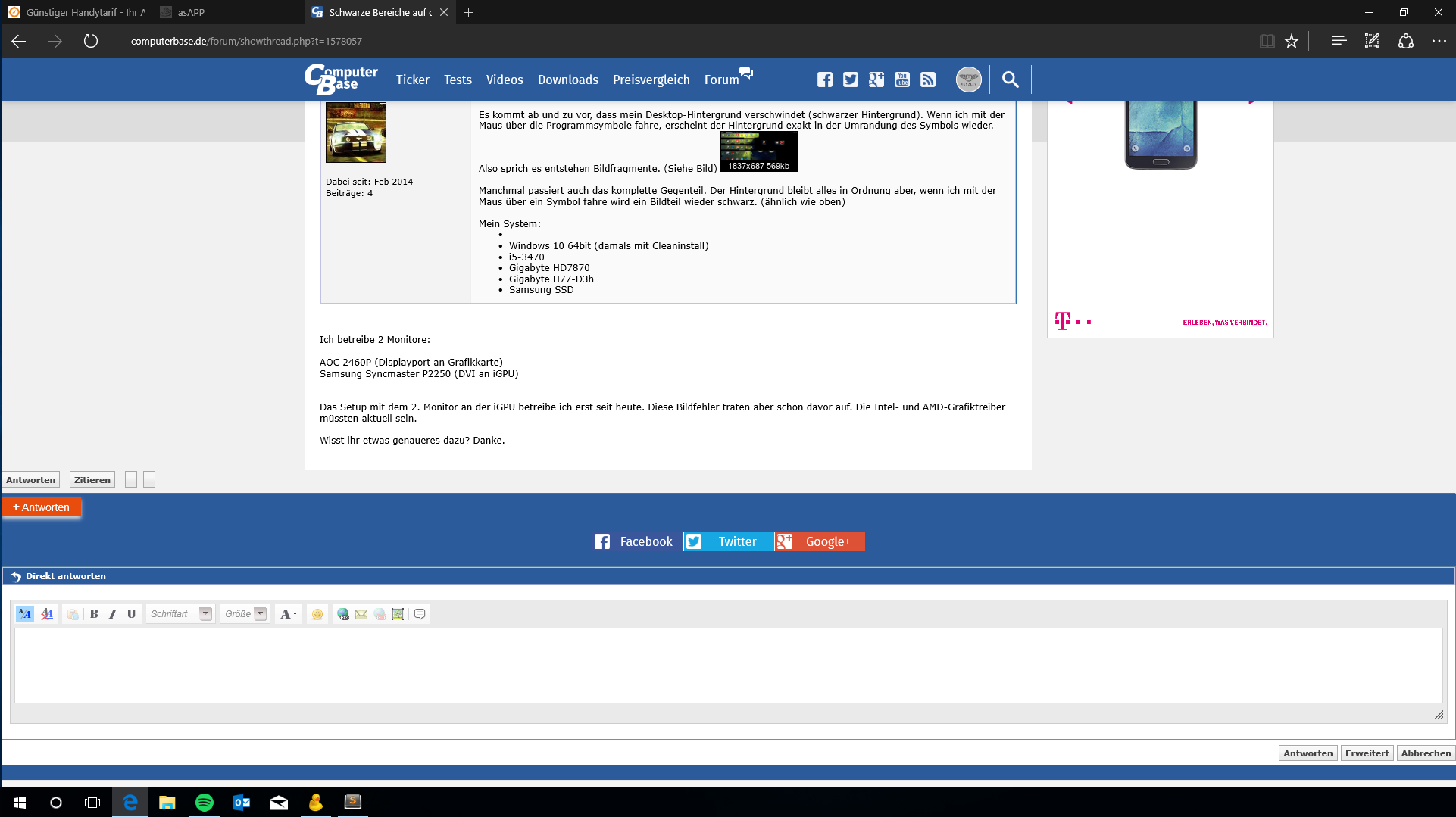1456x817 pixels.
Task: Open the attached 1837x687 image thumbnail
Action: 758,151
